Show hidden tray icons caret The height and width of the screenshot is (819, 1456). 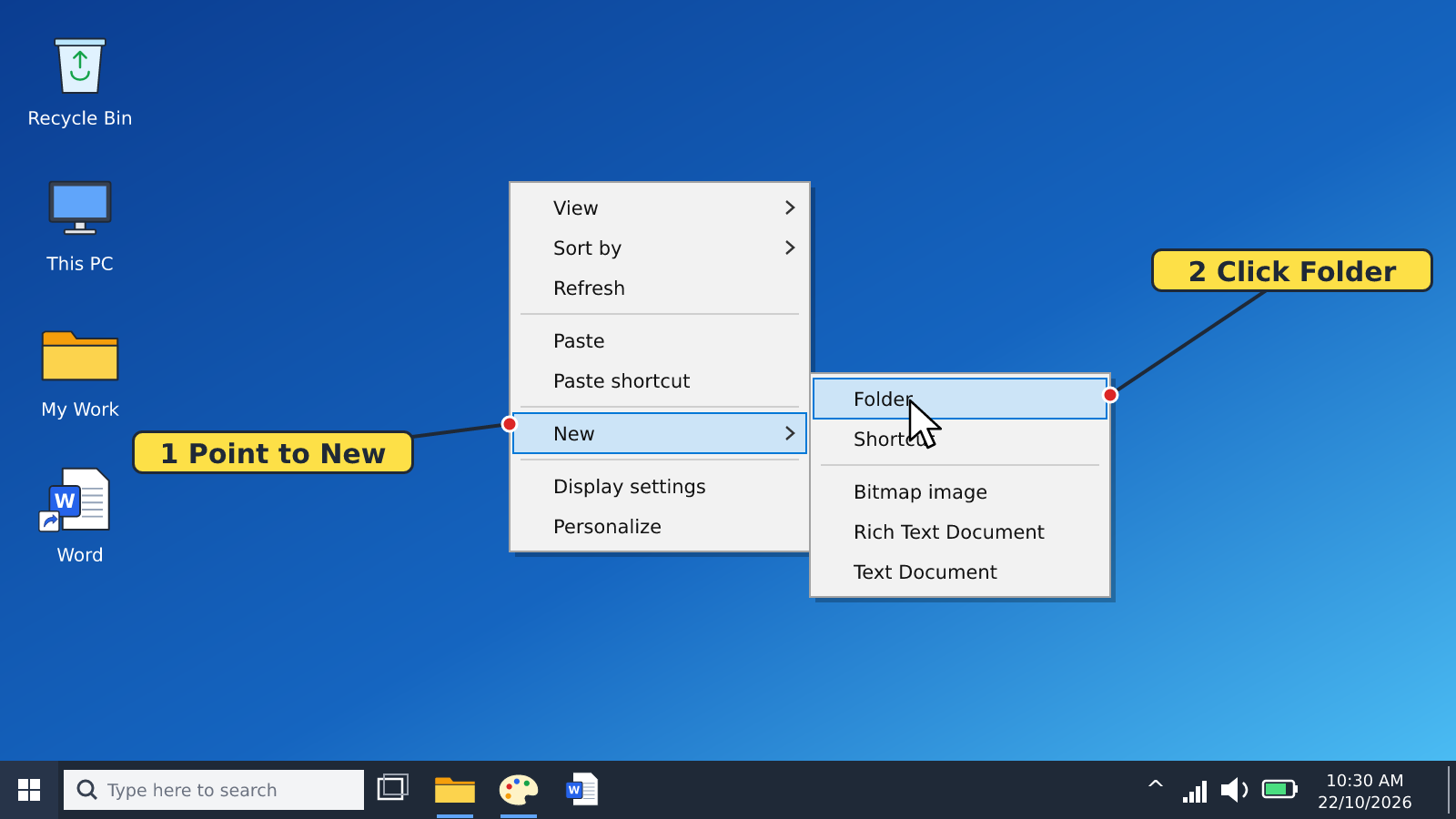click(1156, 784)
